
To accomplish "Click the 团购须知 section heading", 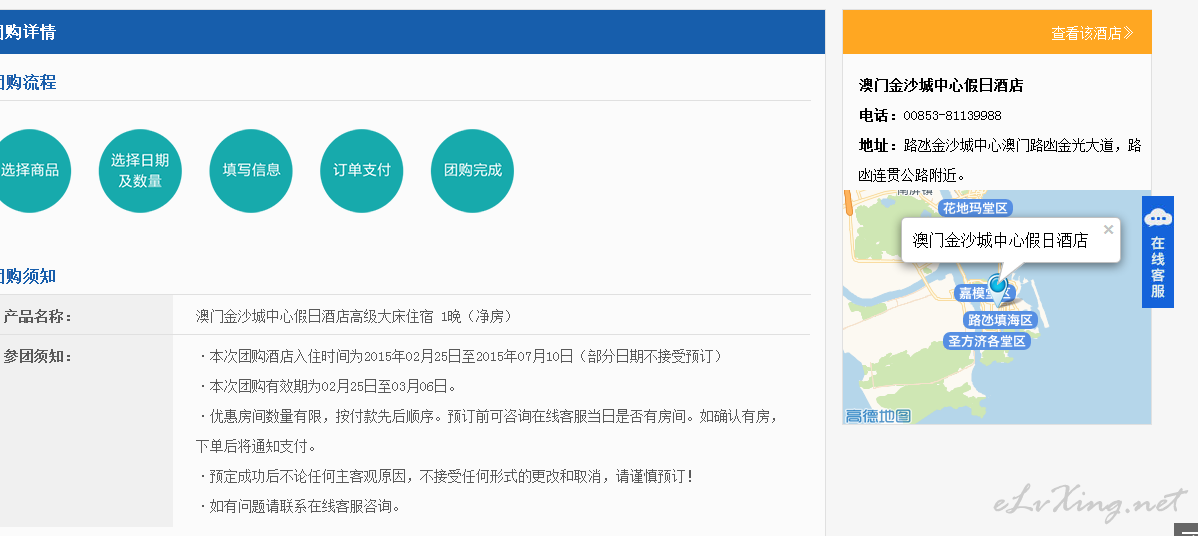I will (x=28, y=276).
